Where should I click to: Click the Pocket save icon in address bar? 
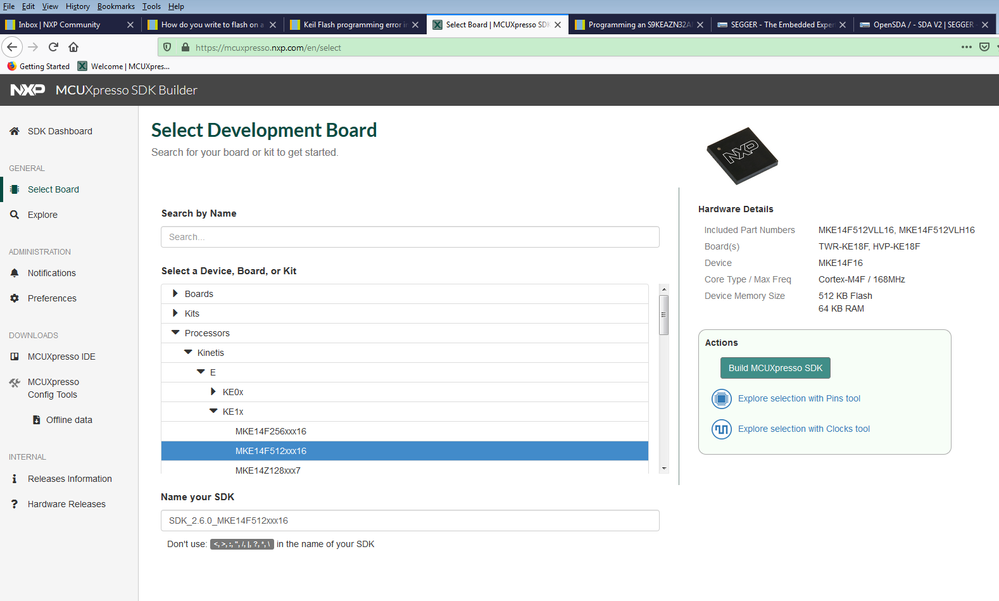pos(984,47)
